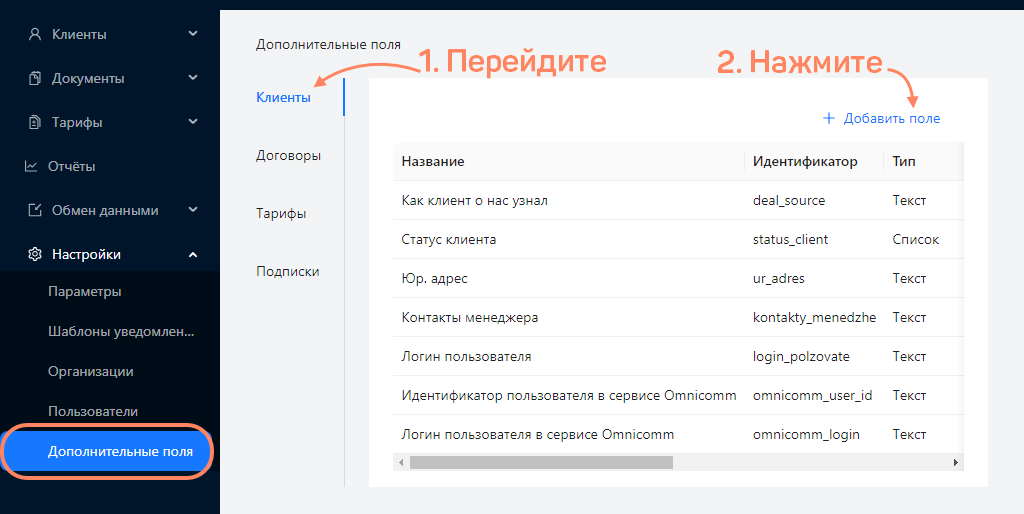Click the Дополнительные поля page heading
The image size is (1024, 514).
coord(328,44)
